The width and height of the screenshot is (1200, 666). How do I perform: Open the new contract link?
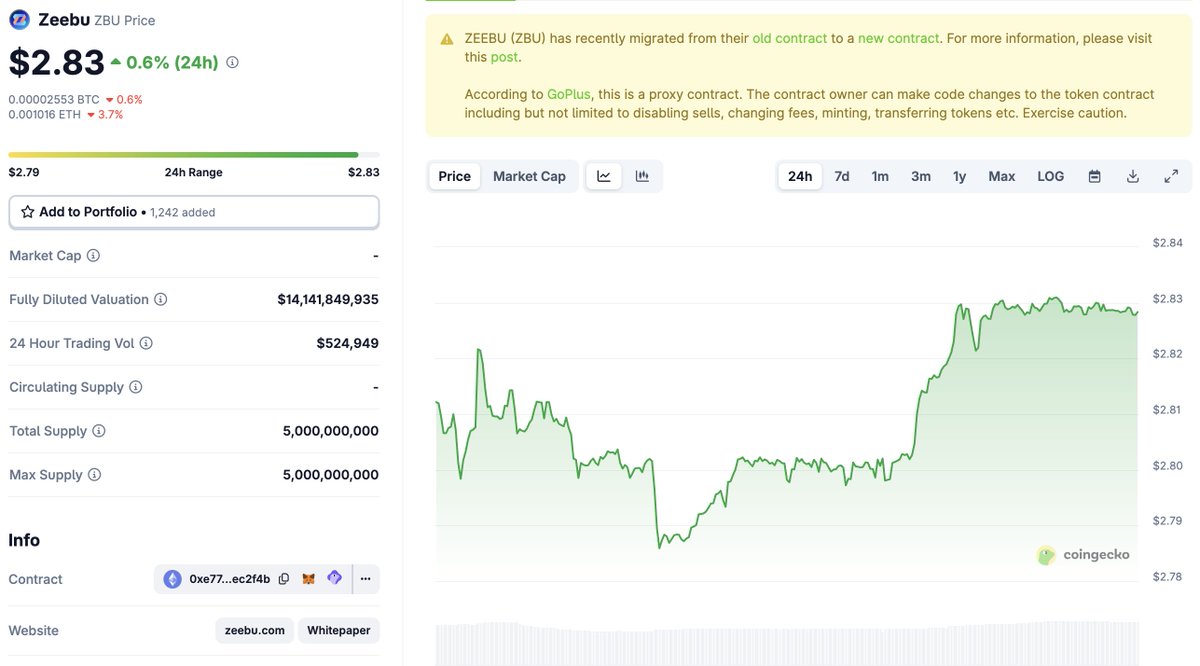tap(899, 38)
